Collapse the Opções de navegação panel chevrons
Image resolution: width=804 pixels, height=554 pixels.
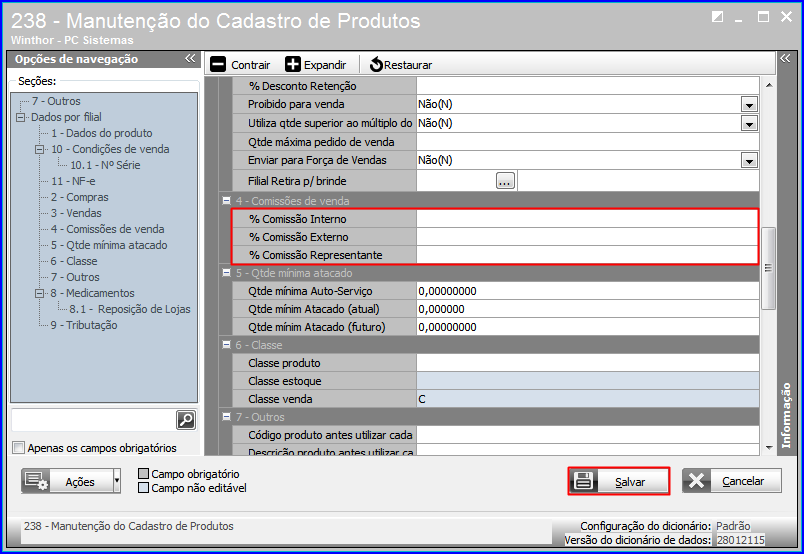(x=190, y=58)
